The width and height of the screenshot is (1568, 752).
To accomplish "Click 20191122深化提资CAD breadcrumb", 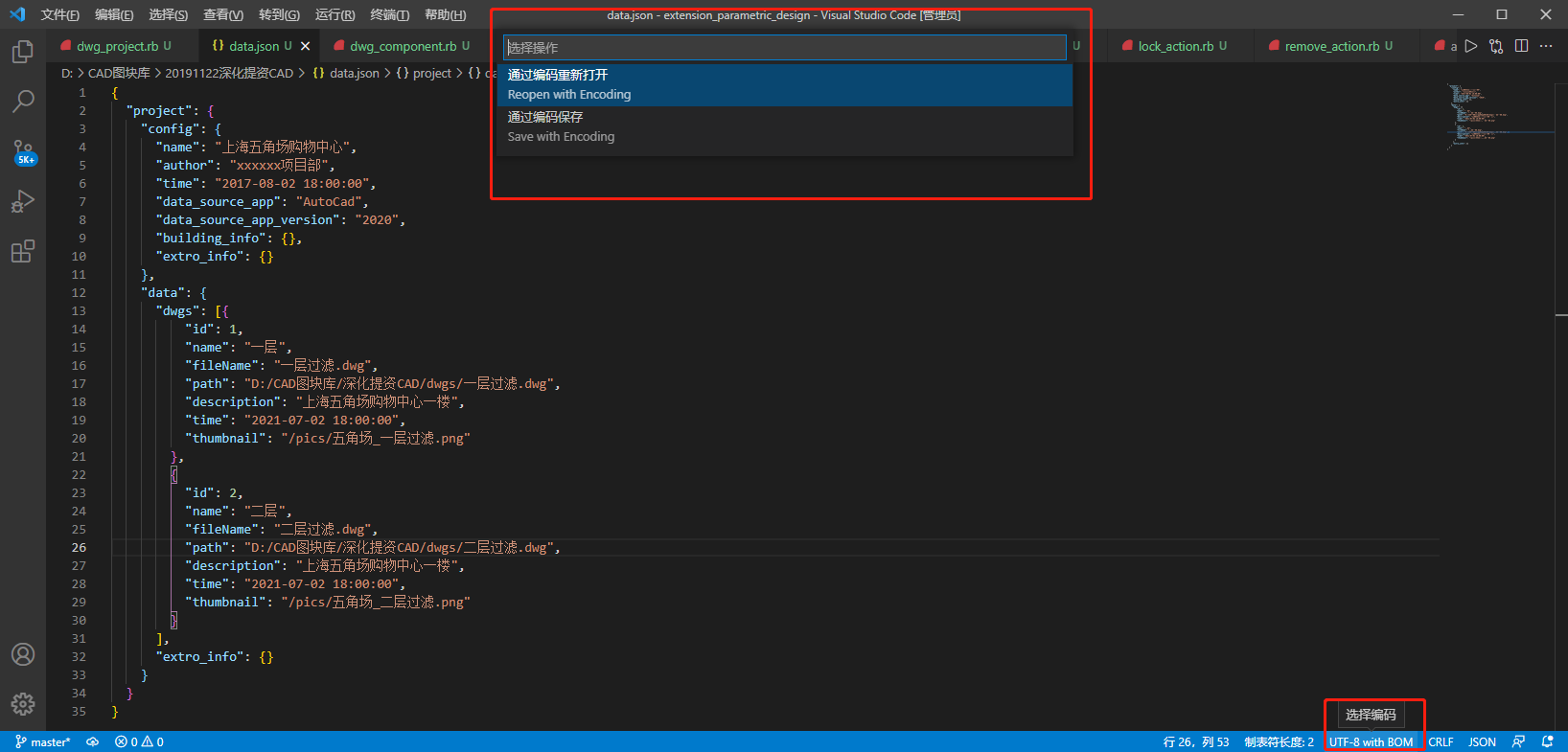I will pos(229,73).
